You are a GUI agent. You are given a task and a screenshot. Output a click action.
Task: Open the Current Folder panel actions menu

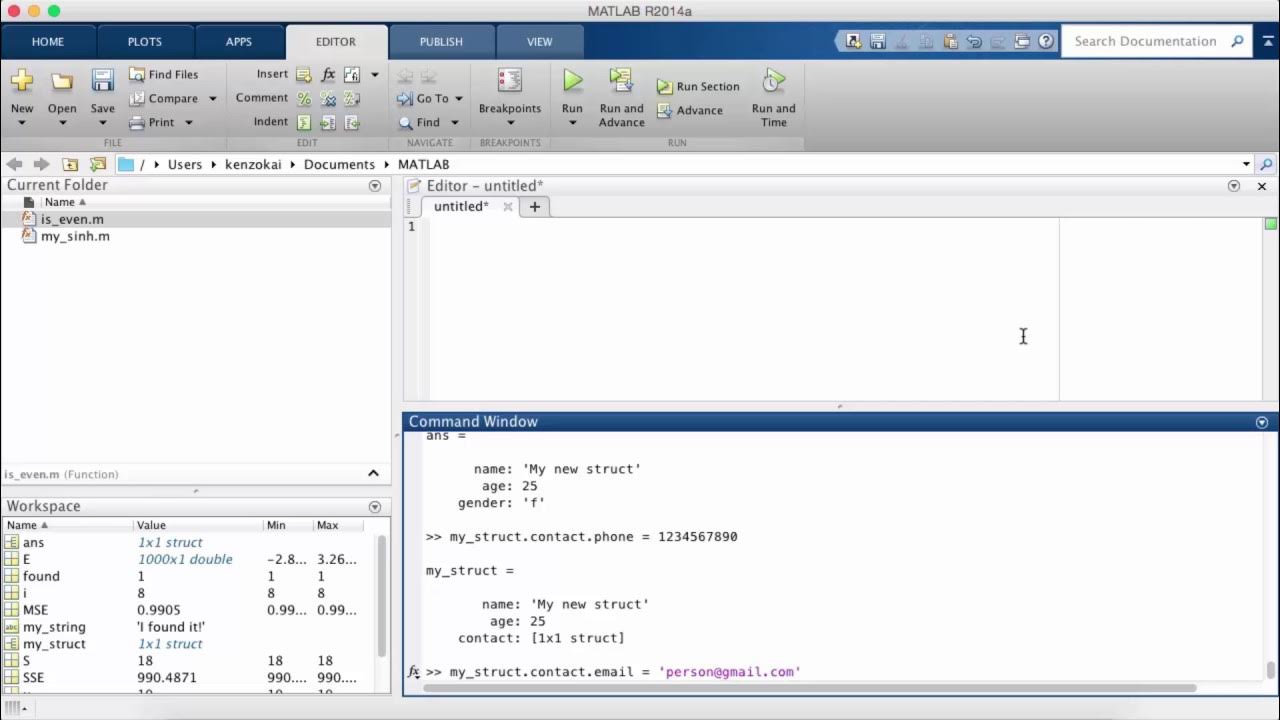coord(375,186)
